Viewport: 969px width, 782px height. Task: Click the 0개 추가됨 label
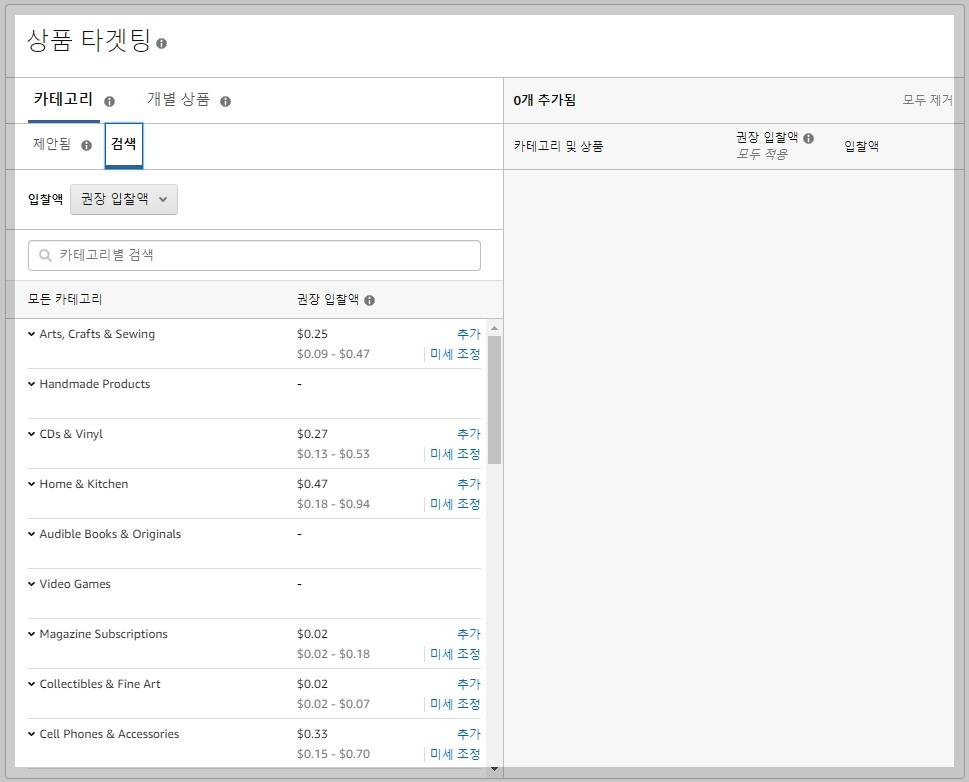coord(544,100)
